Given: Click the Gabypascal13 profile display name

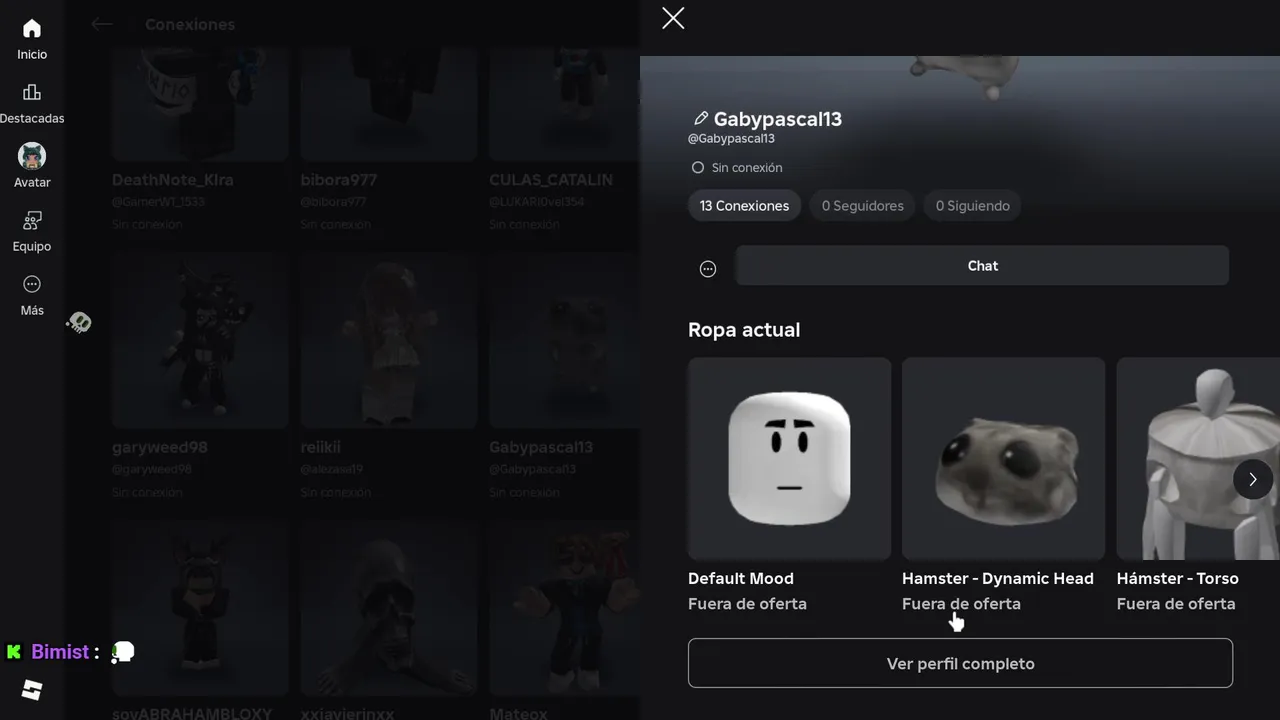Looking at the screenshot, I should pos(778,119).
